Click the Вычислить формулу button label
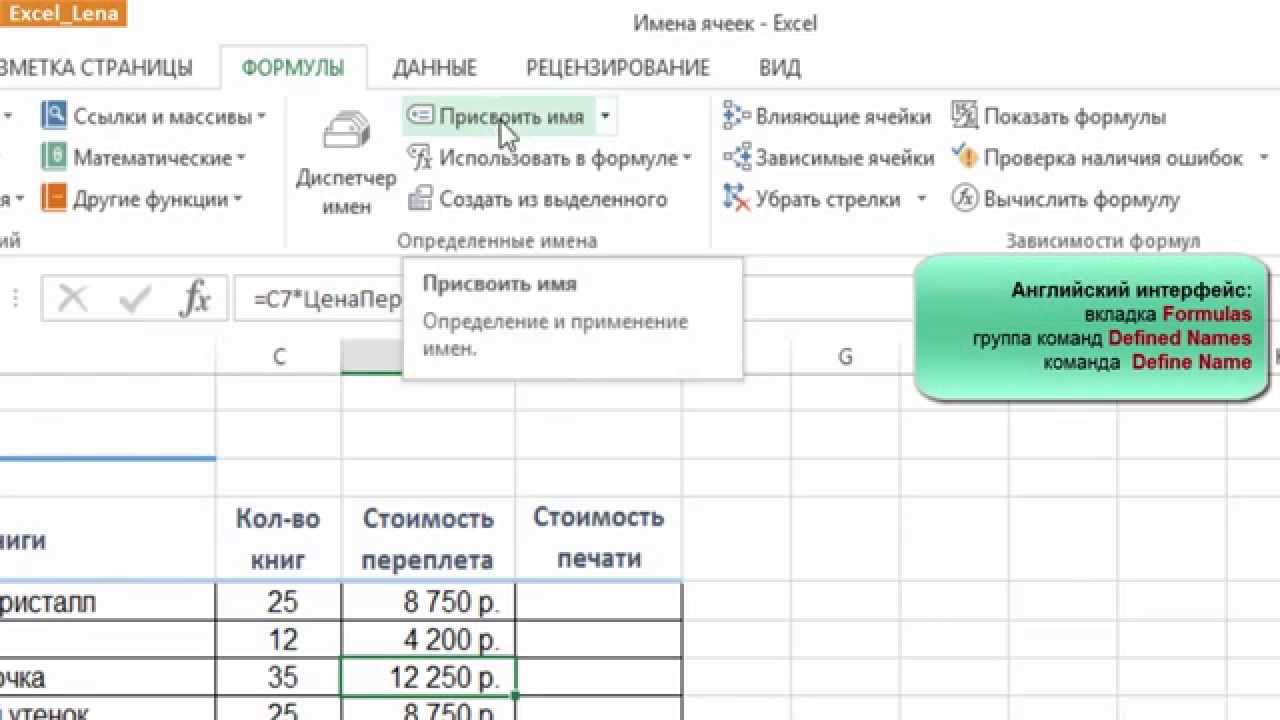This screenshot has height=720, width=1280. point(1082,199)
